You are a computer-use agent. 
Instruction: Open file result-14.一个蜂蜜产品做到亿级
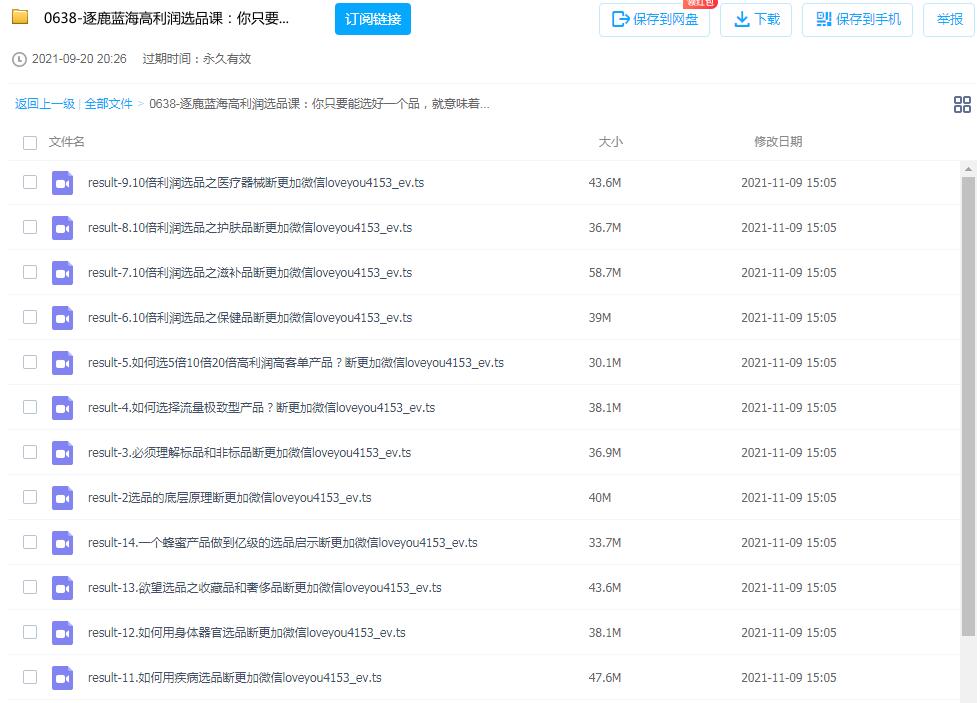(x=282, y=543)
